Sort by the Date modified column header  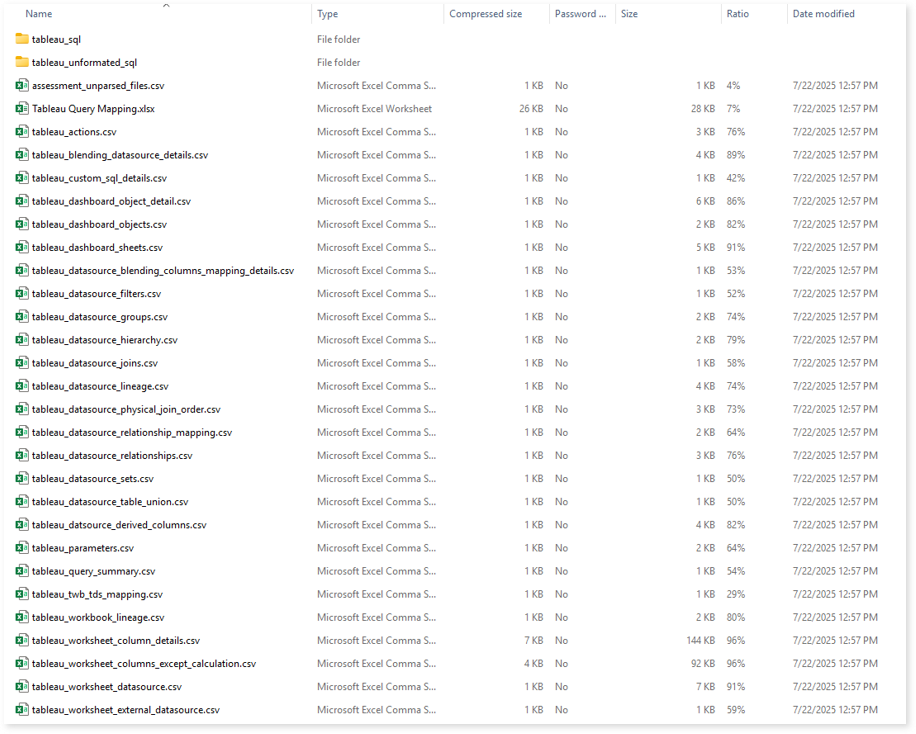point(823,13)
